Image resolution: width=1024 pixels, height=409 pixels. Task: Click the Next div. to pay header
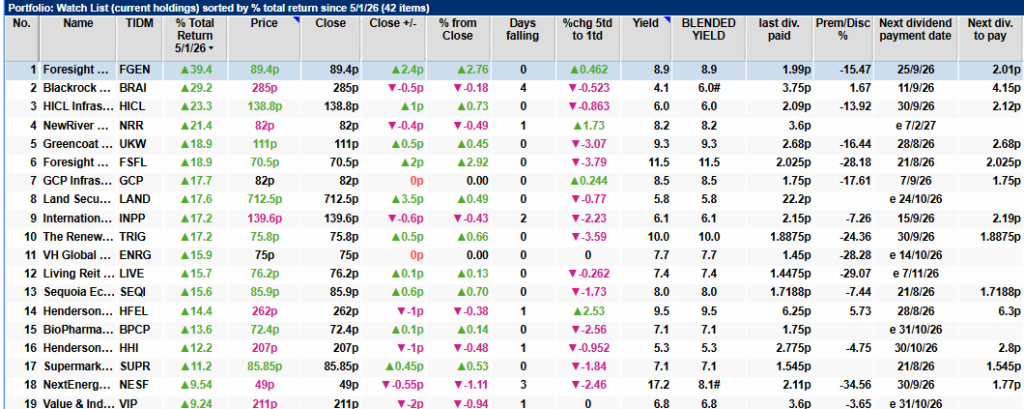click(990, 29)
